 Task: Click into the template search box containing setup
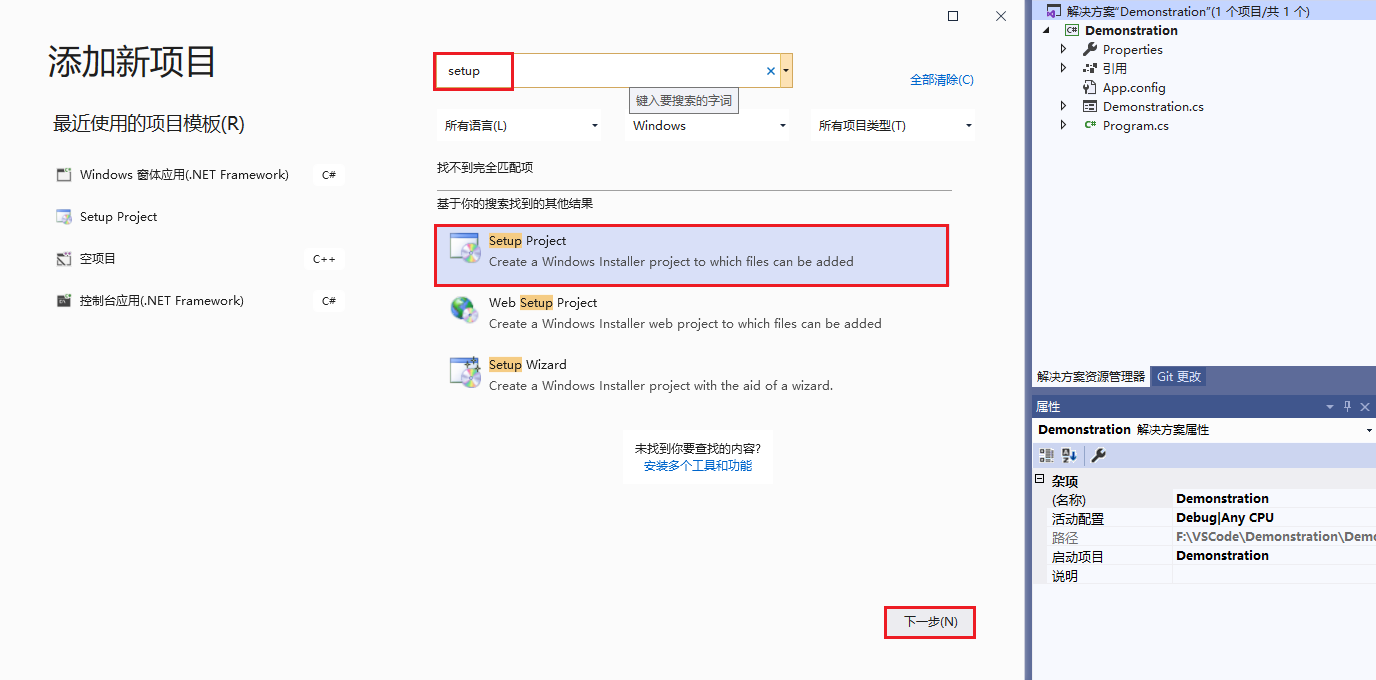[x=600, y=71]
